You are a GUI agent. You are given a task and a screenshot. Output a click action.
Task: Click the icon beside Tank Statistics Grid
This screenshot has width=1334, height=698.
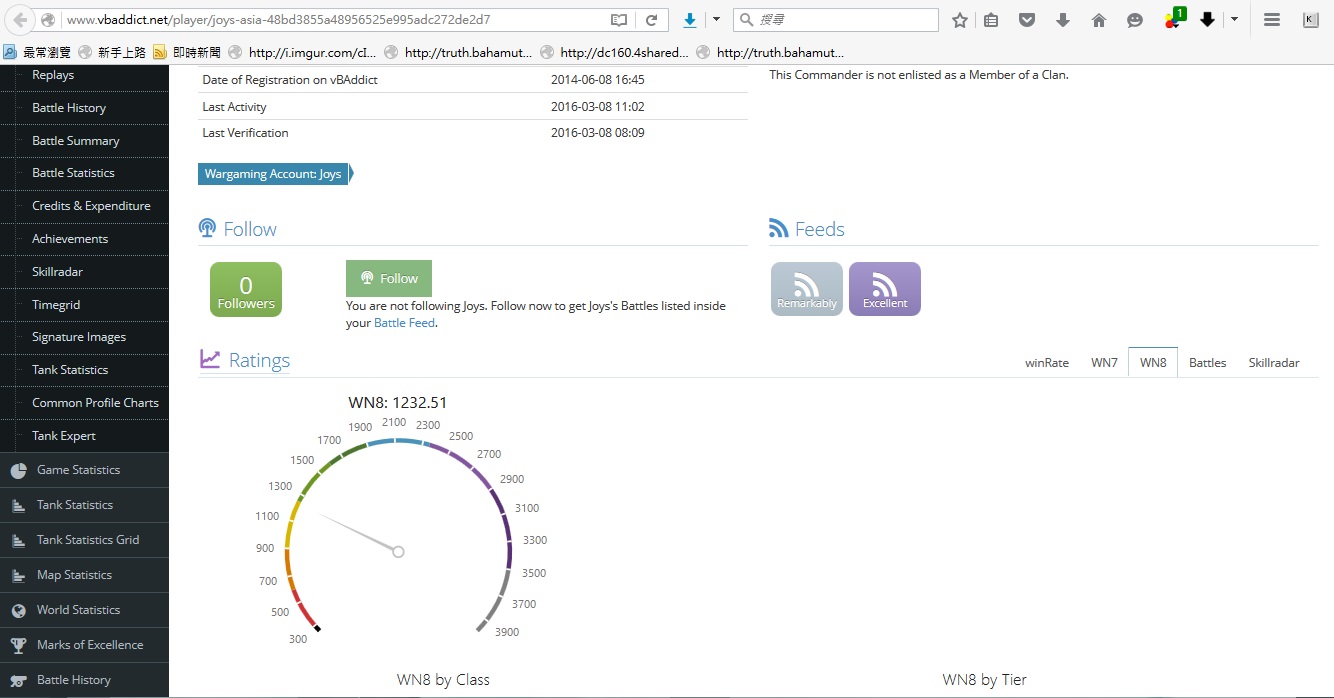(18, 540)
